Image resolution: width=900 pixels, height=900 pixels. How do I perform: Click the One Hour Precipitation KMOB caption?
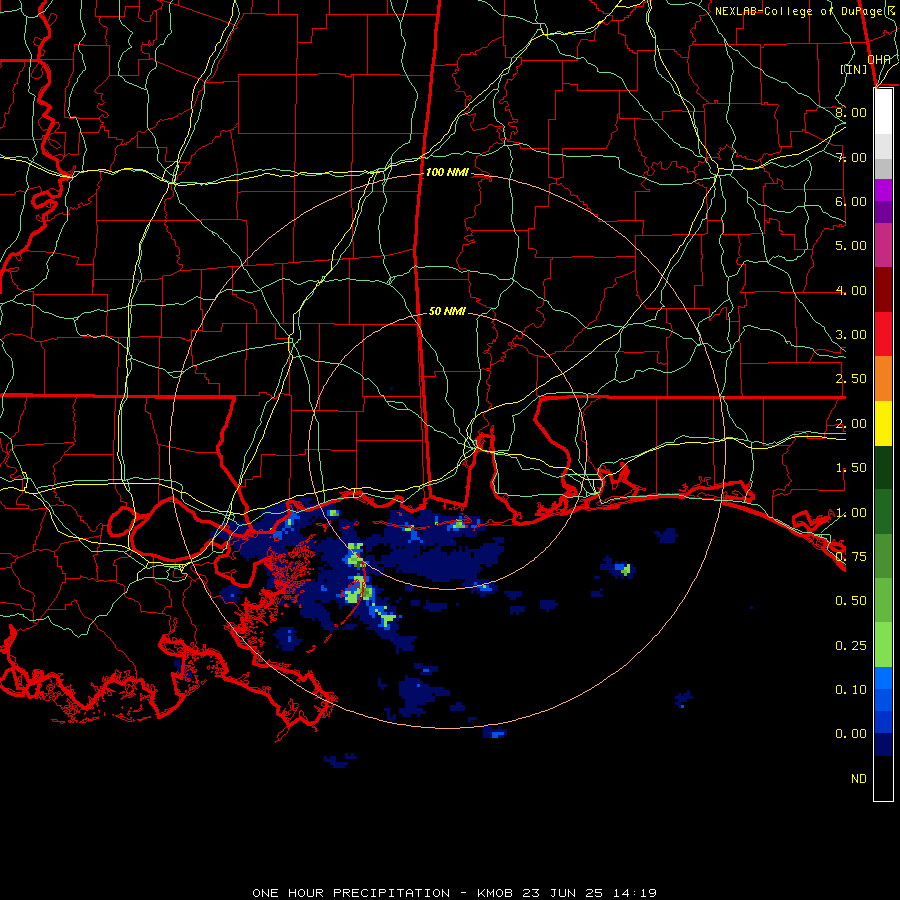(454, 893)
